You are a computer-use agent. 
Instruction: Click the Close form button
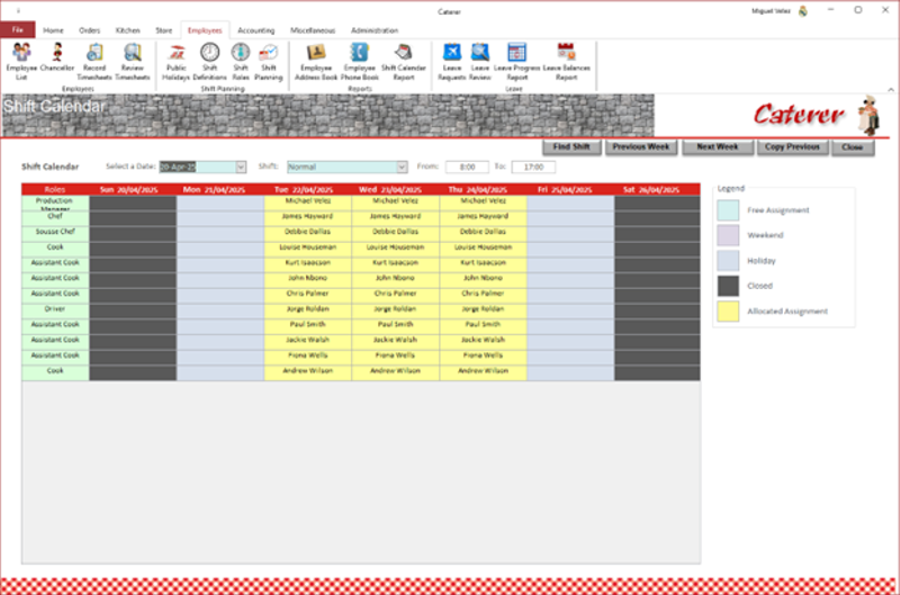(x=852, y=147)
